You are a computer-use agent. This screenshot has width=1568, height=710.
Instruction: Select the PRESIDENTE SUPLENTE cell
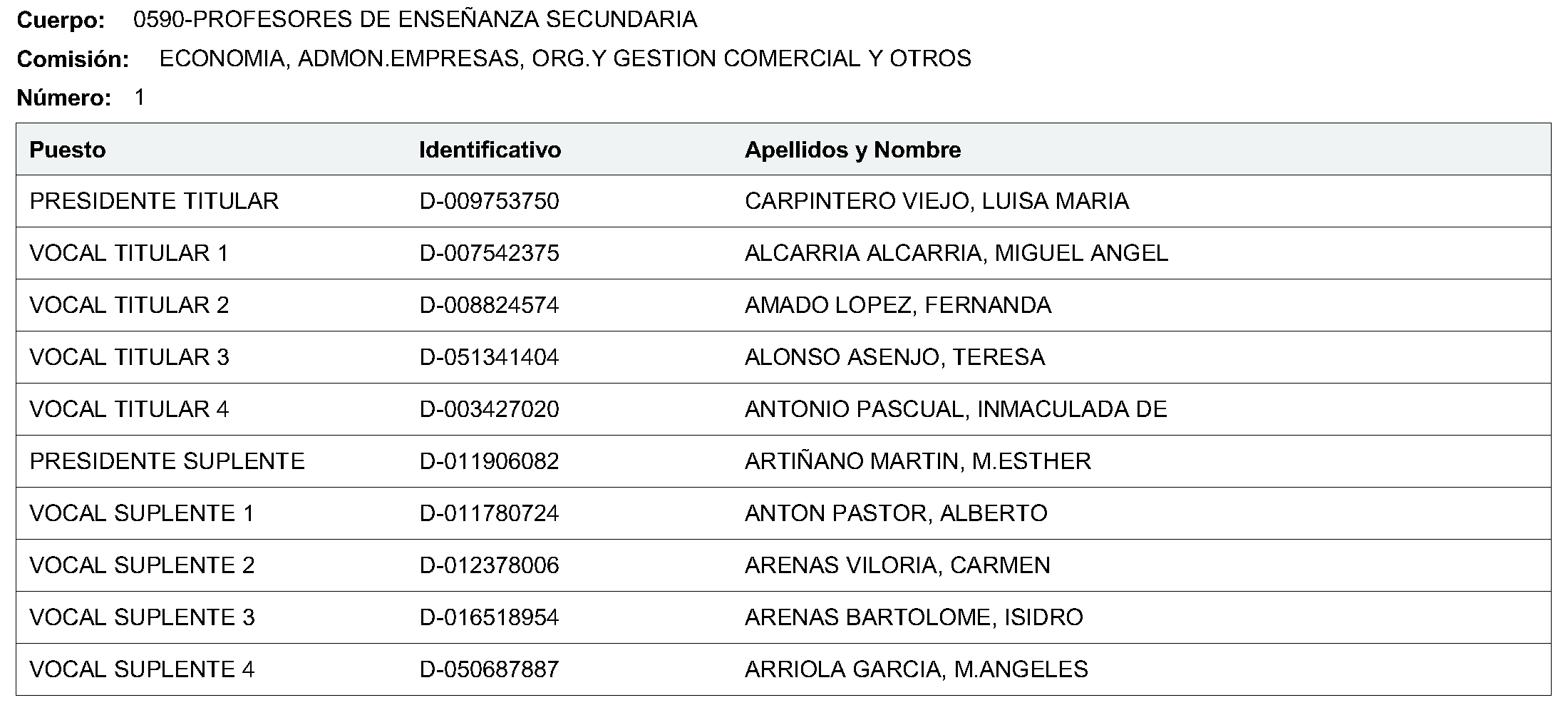click(x=167, y=461)
